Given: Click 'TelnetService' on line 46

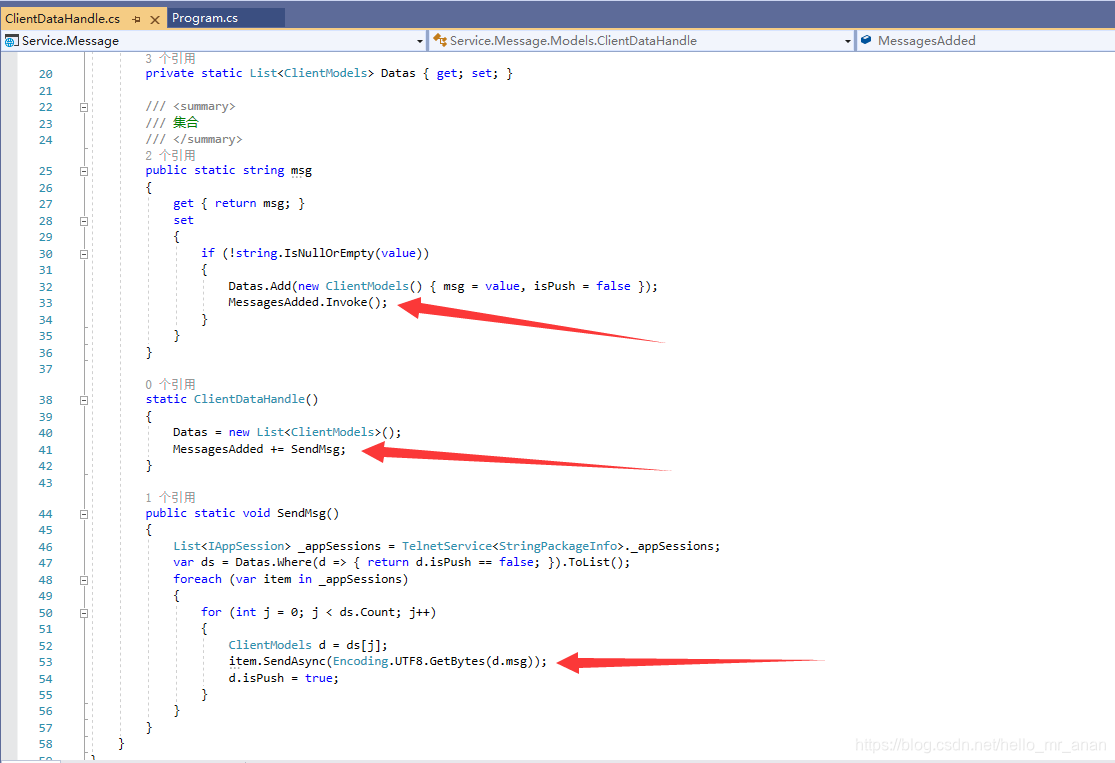Looking at the screenshot, I should coord(447,546).
